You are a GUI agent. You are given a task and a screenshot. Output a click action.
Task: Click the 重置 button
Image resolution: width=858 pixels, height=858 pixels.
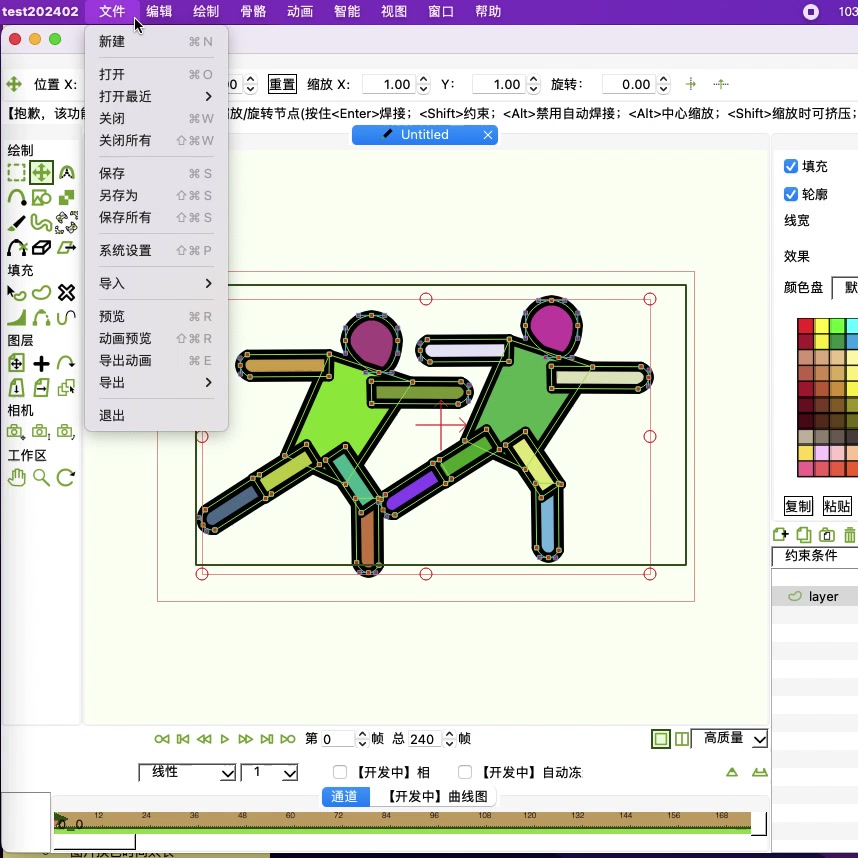282,85
